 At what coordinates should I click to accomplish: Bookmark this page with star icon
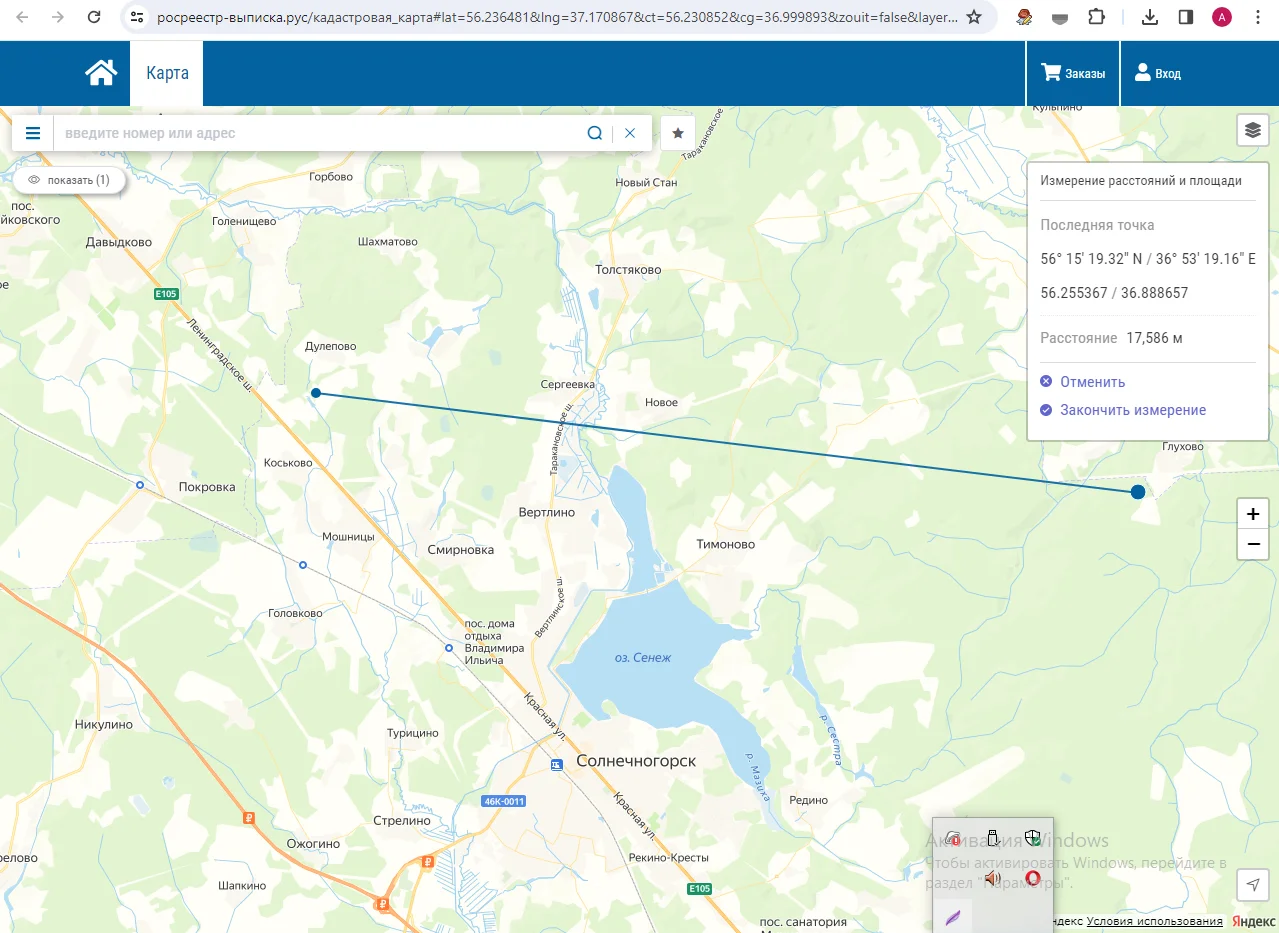click(x=974, y=17)
